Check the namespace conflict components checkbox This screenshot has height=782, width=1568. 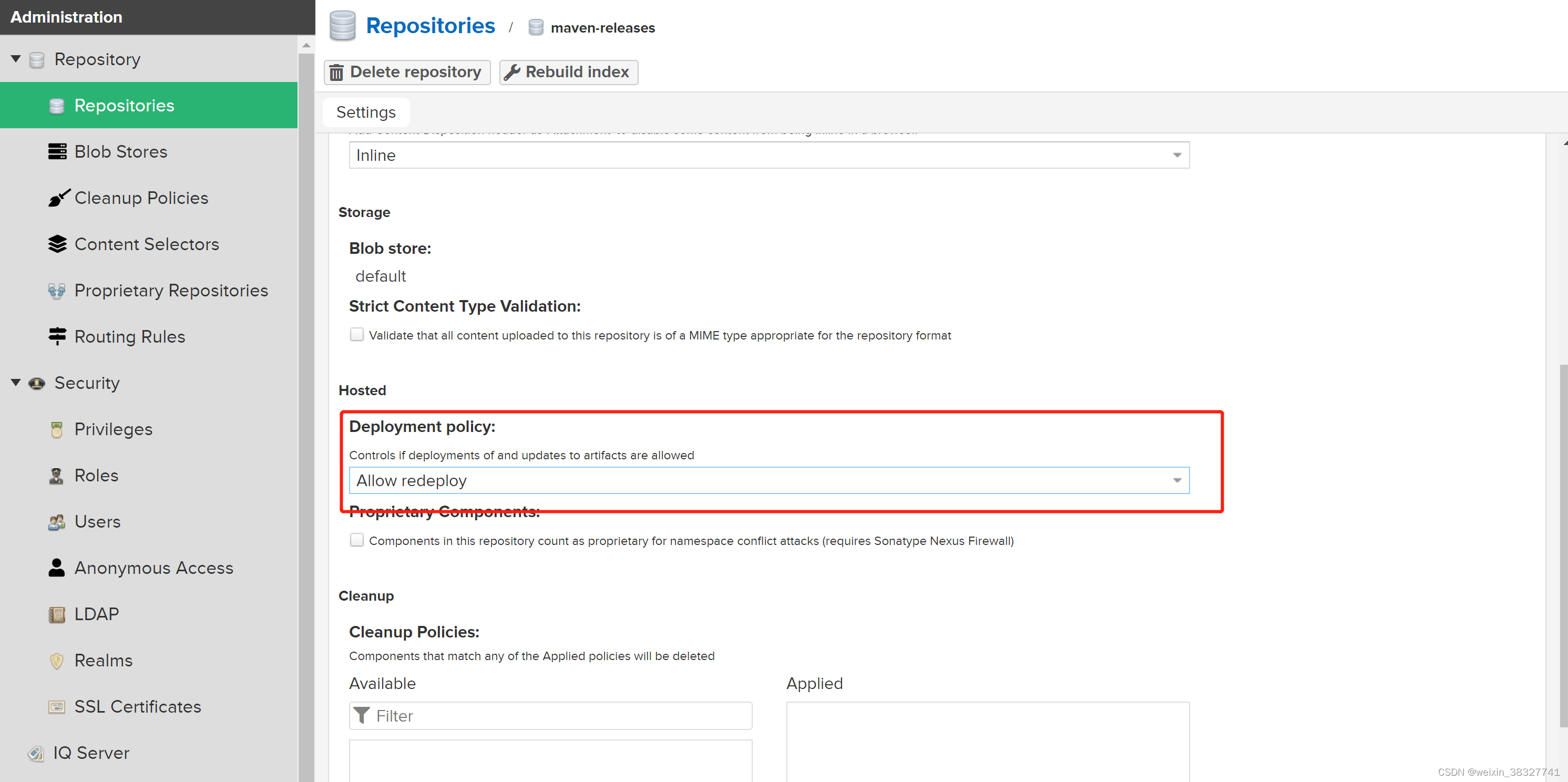click(356, 540)
